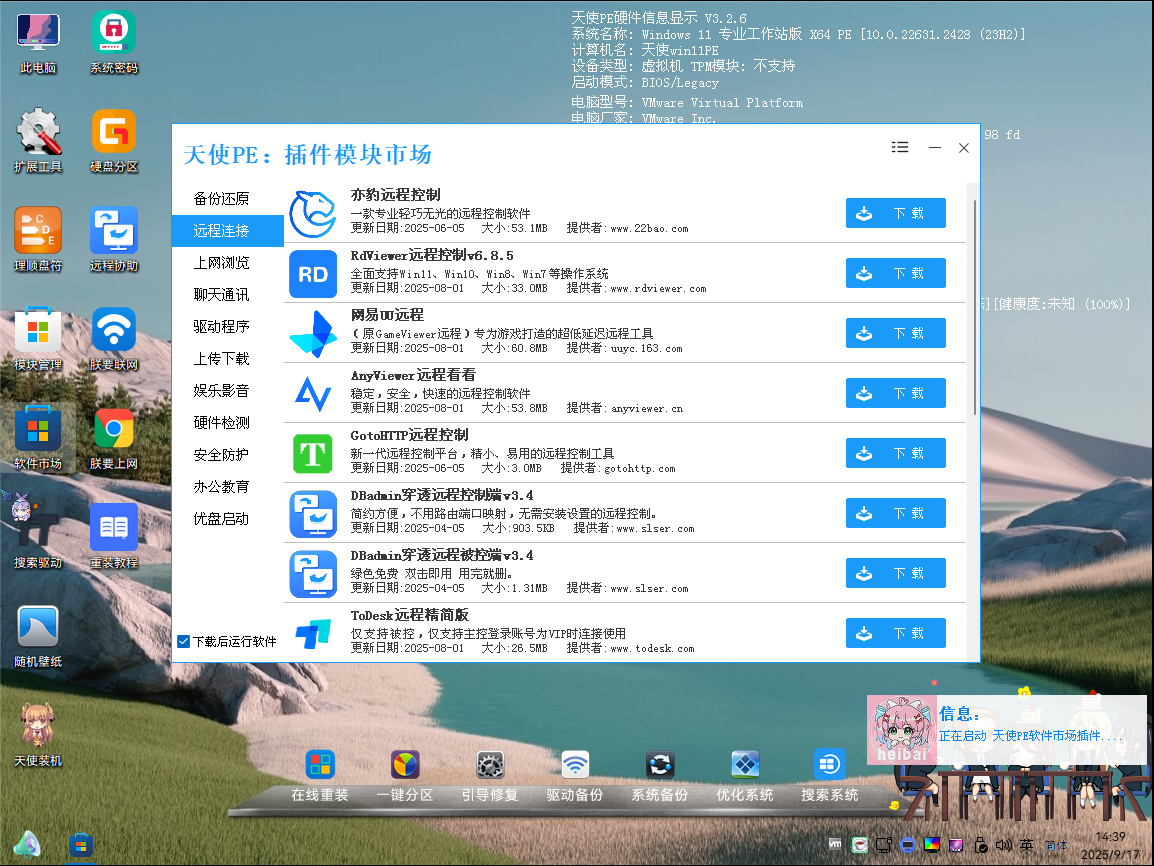Open the list menu icon in plugin market title bar

(899, 147)
